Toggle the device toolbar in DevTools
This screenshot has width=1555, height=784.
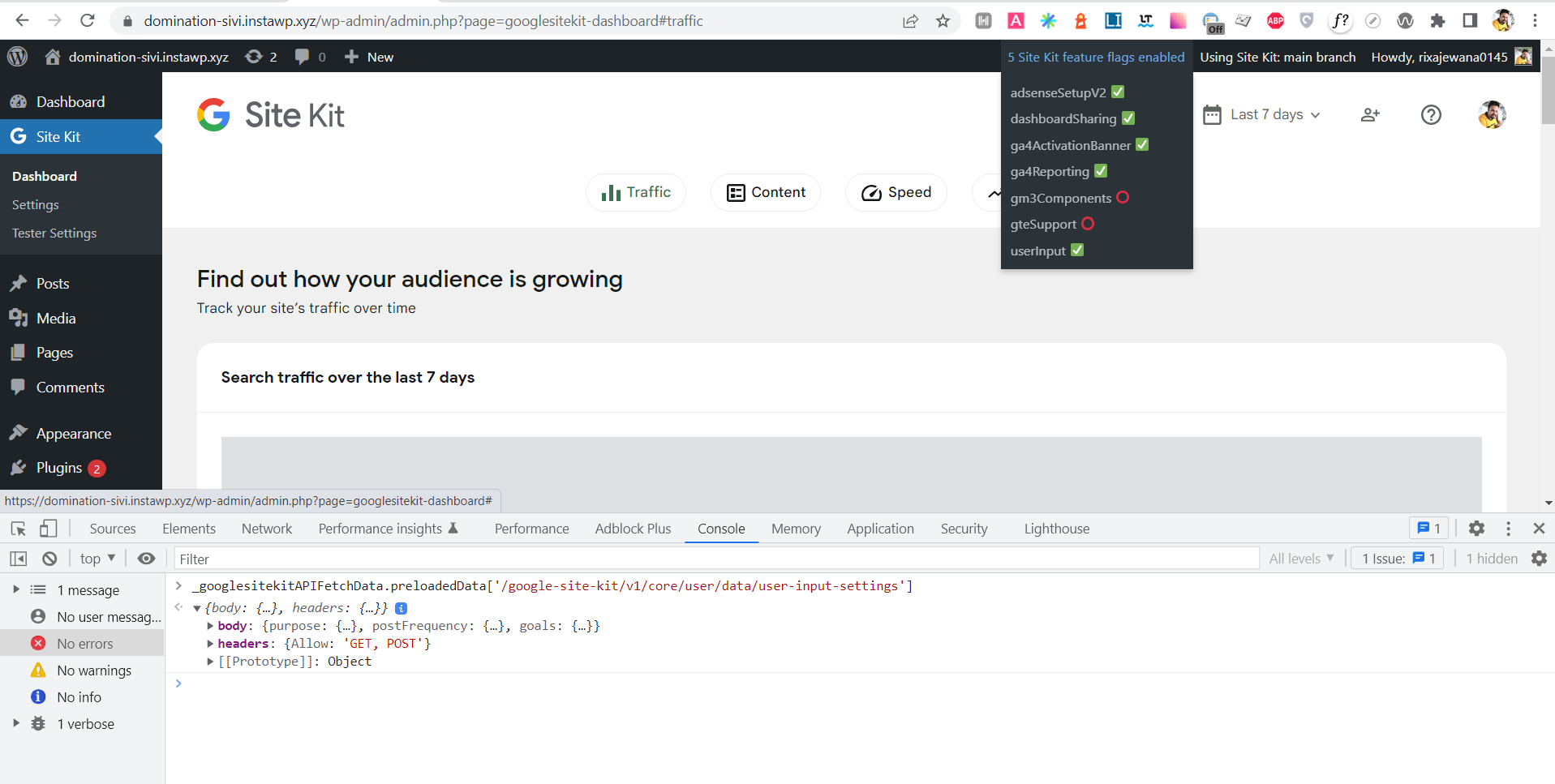click(48, 528)
